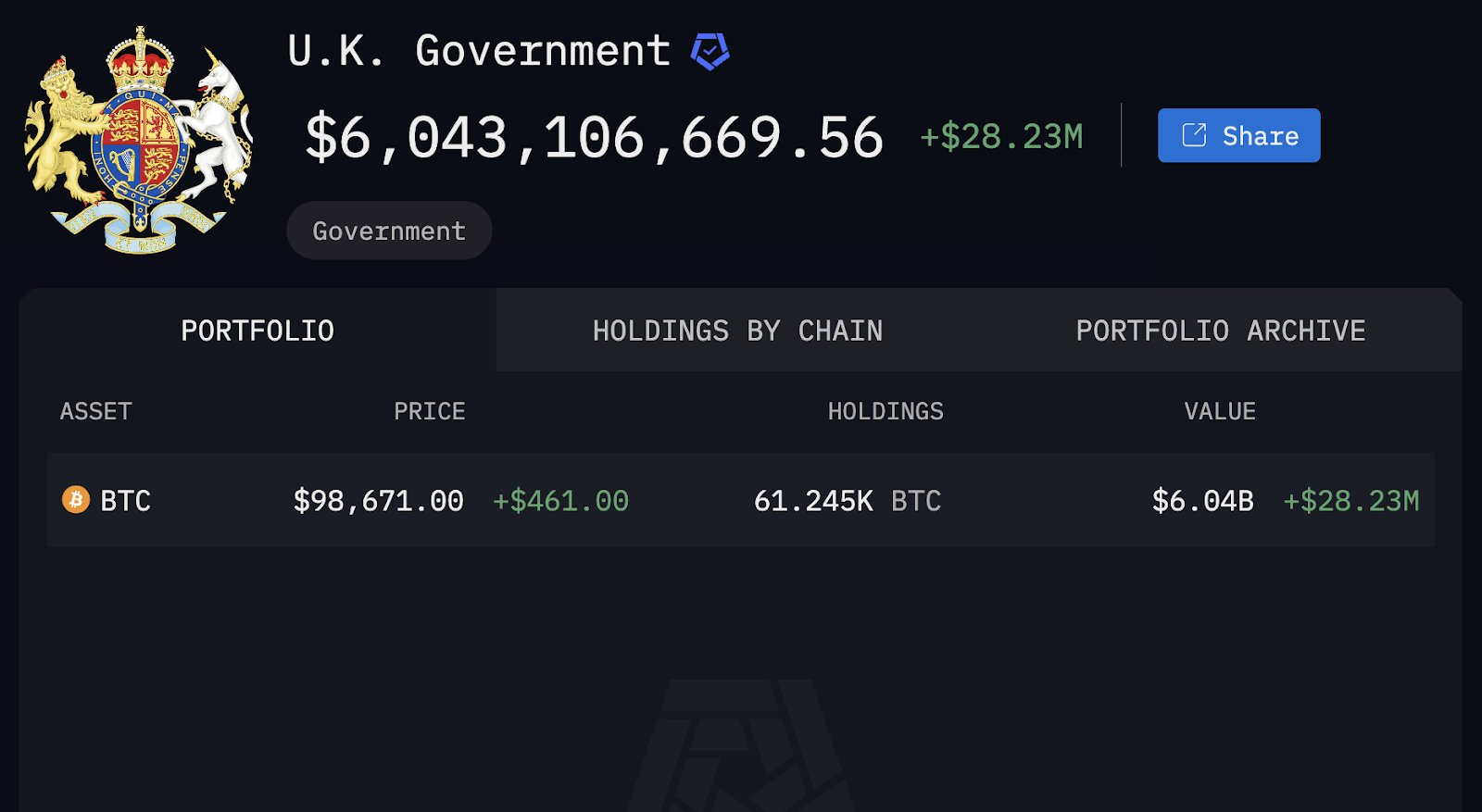The height and width of the screenshot is (812, 1482).
Task: Sort by the HOLDINGS column header
Action: 885,411
